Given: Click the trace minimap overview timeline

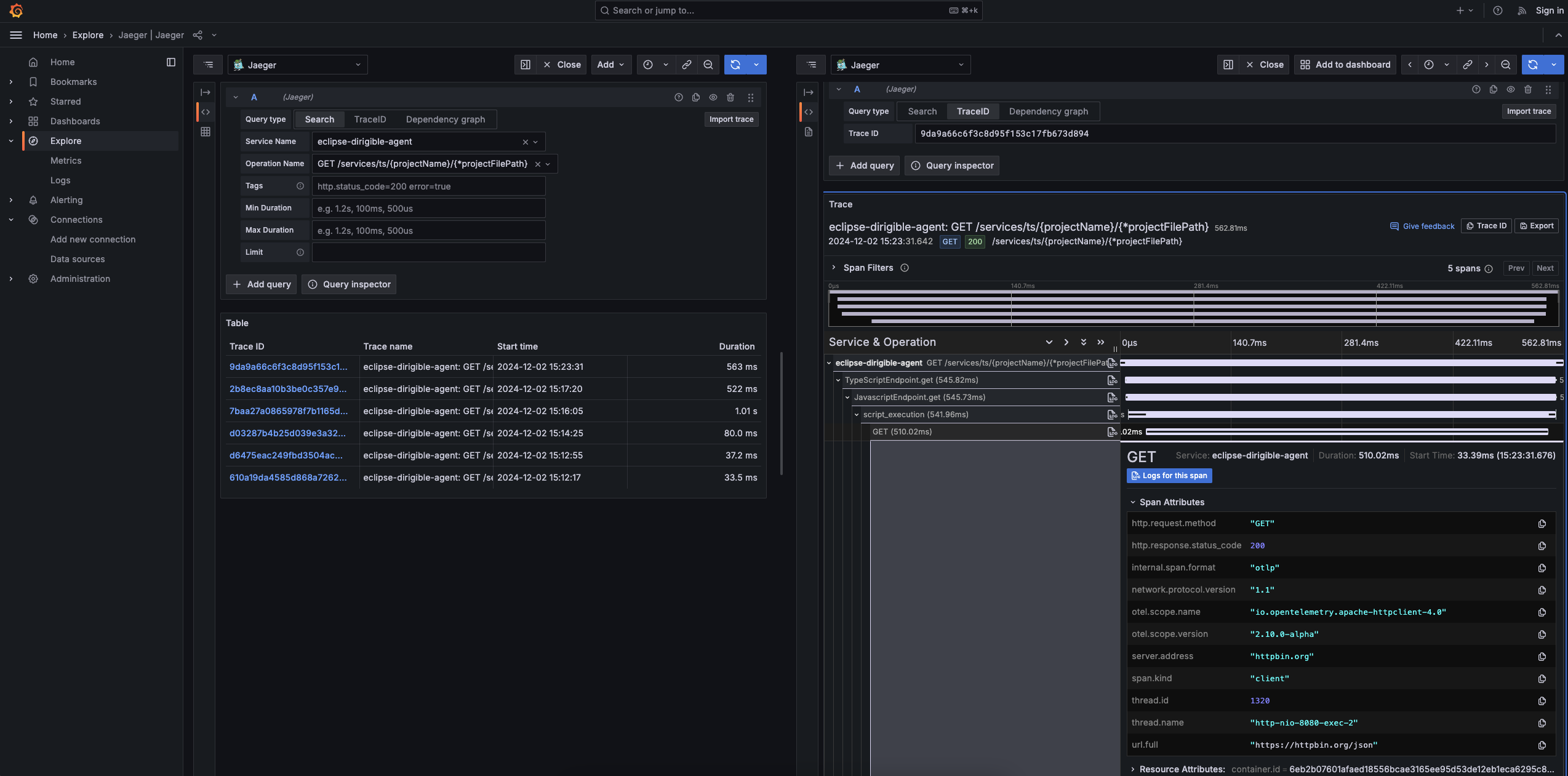Looking at the screenshot, I should [x=1194, y=307].
